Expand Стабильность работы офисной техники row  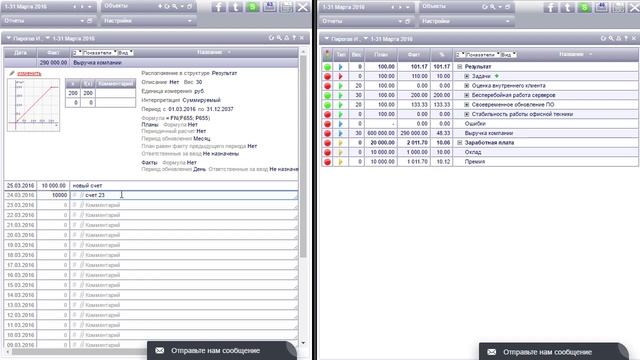point(467,114)
